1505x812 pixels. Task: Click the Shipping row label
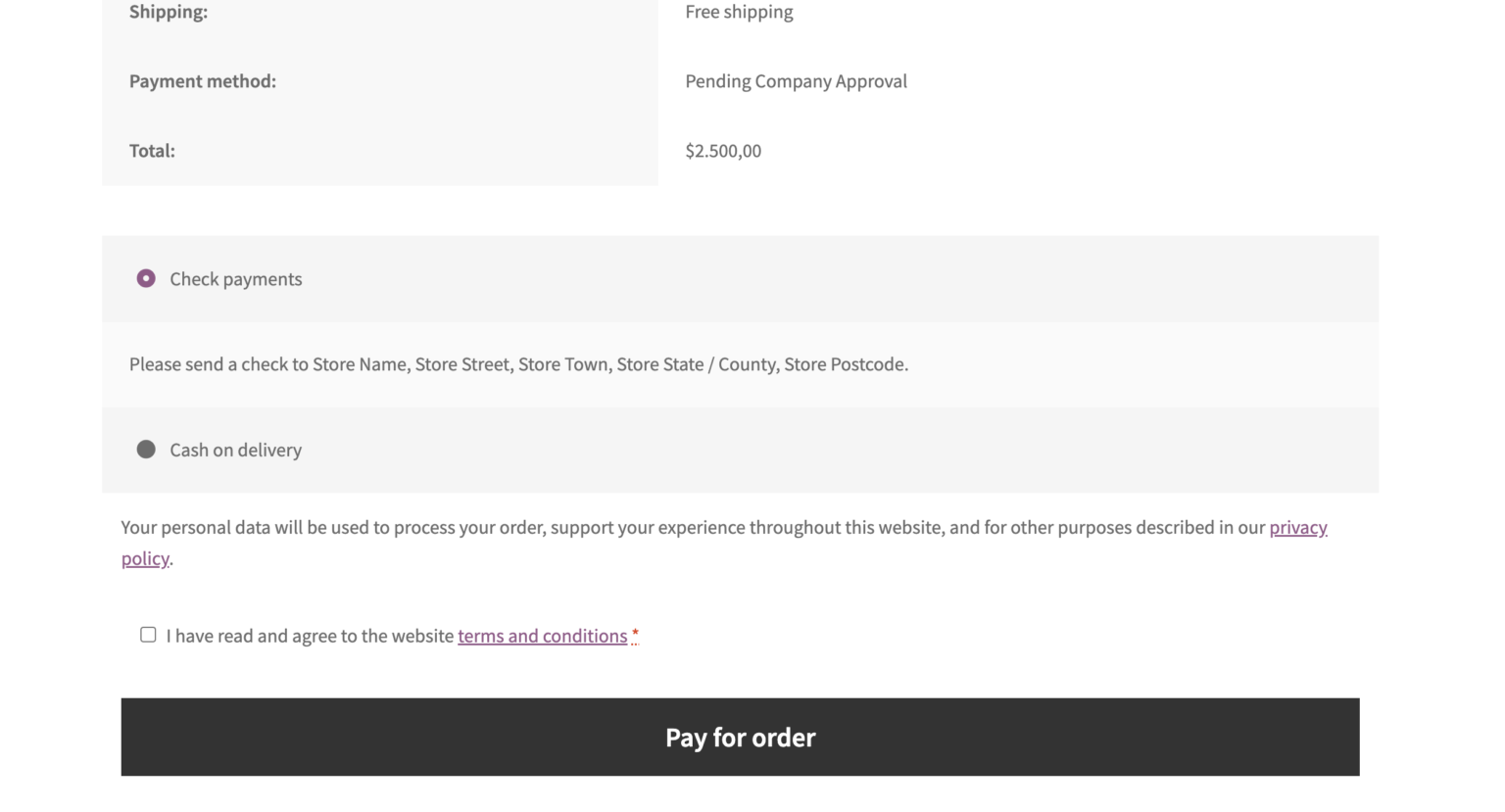coord(168,12)
